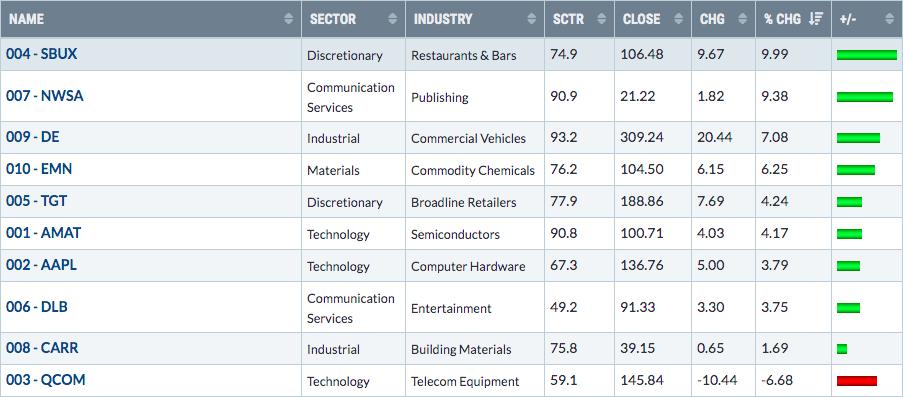Sort table by NAME column arrows

pyautogui.click(x=289, y=19)
